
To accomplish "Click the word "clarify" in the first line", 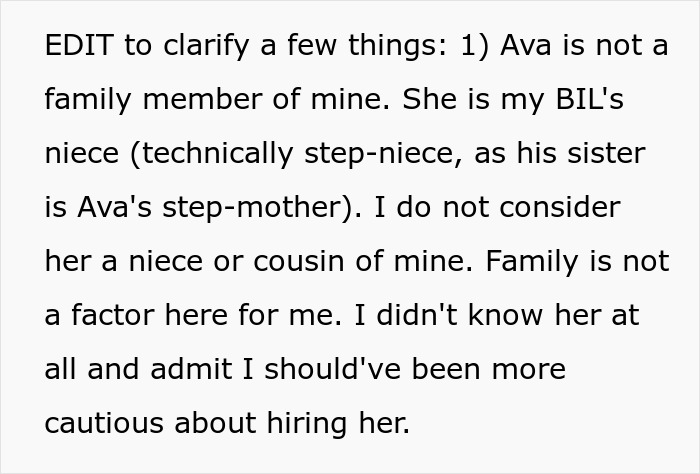I will pos(206,46).
